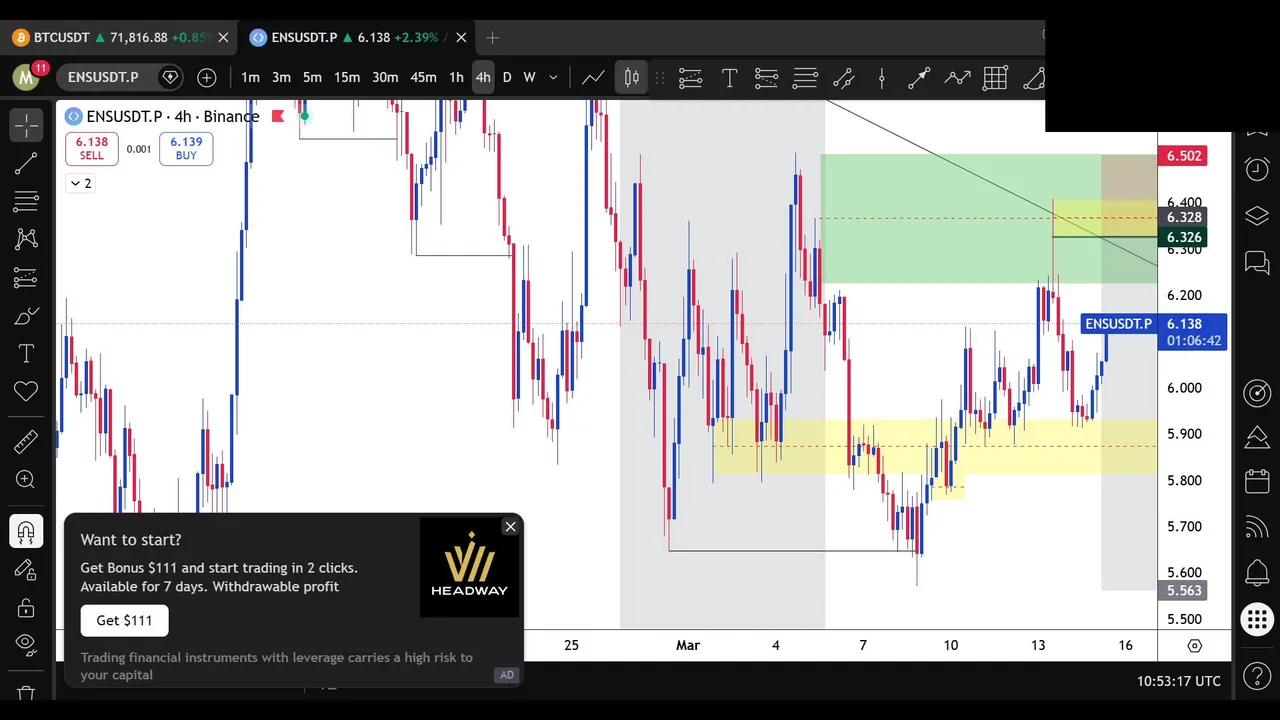The width and height of the screenshot is (1280, 720).
Task: Select the 15m timeframe
Action: [347, 77]
